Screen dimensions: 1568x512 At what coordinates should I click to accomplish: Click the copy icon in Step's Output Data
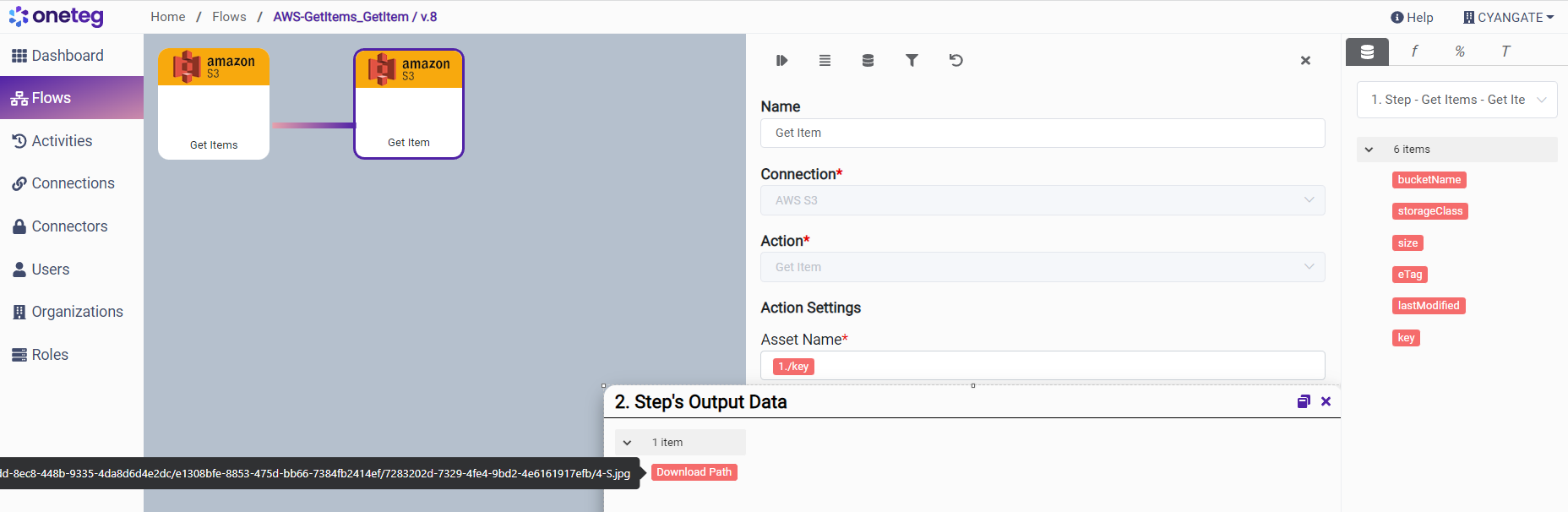click(x=1303, y=402)
